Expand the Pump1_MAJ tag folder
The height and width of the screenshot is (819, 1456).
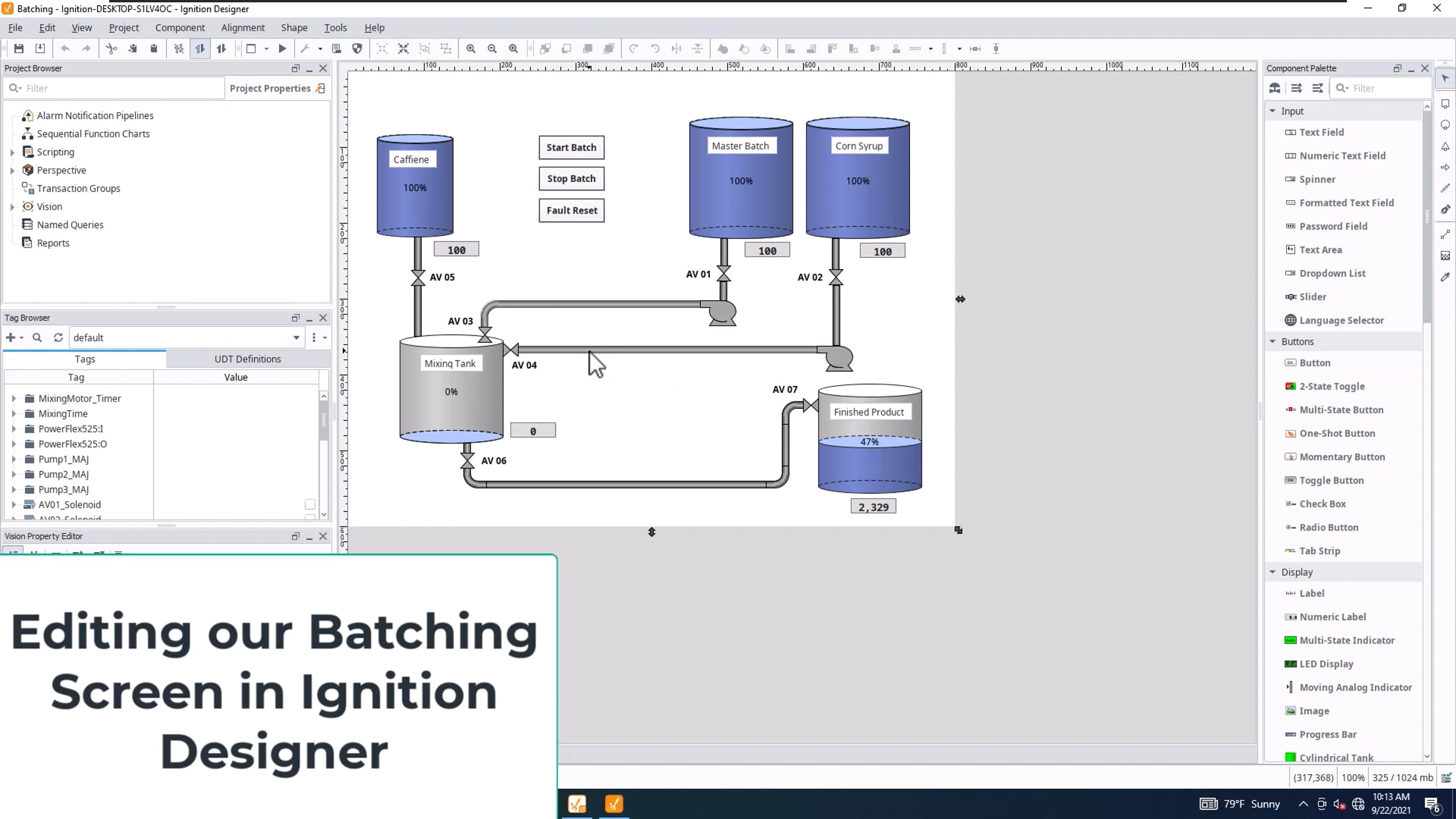click(14, 459)
